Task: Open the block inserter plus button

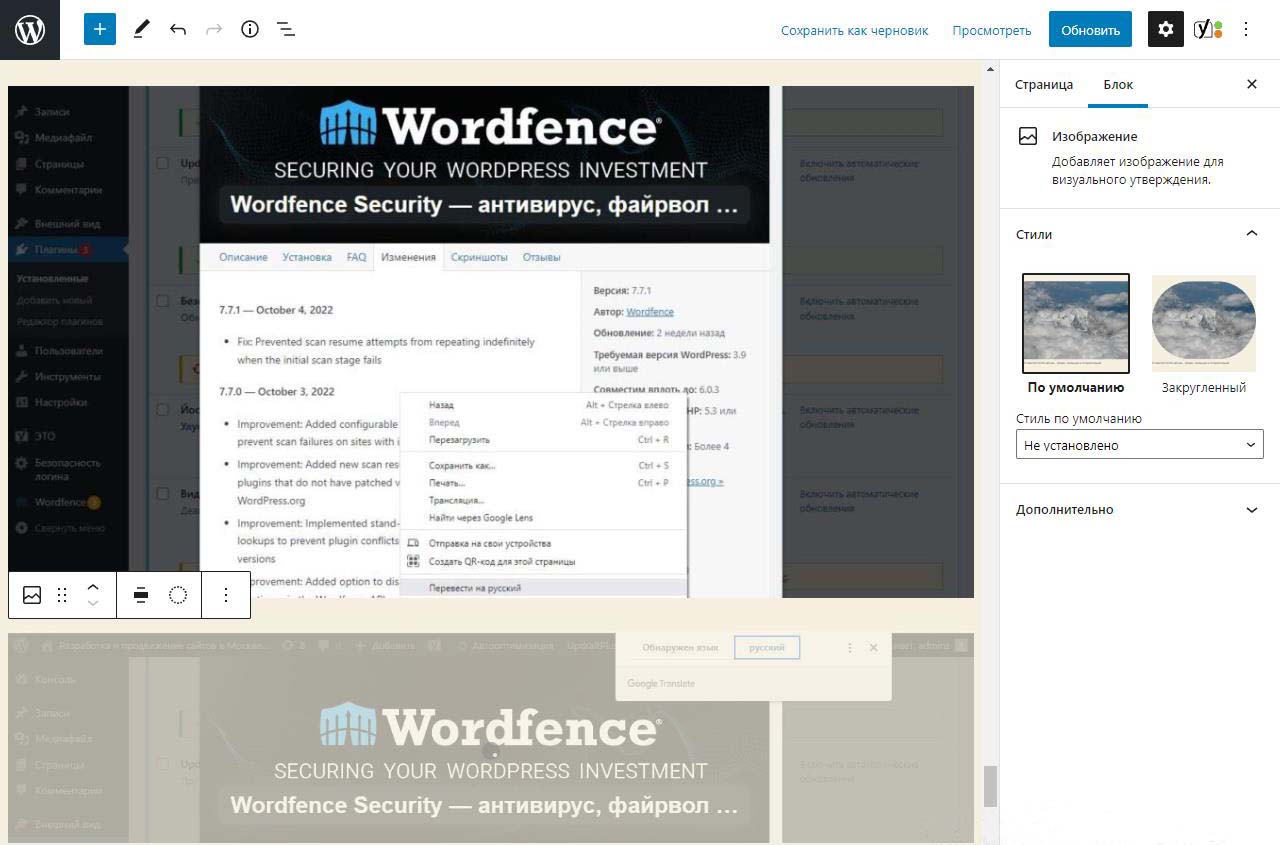Action: pos(100,29)
